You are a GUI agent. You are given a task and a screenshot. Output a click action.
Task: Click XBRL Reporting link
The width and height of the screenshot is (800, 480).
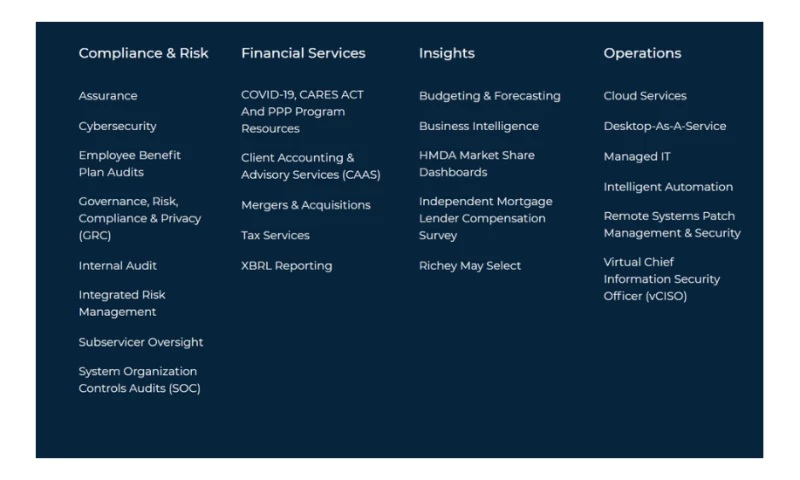(x=286, y=266)
